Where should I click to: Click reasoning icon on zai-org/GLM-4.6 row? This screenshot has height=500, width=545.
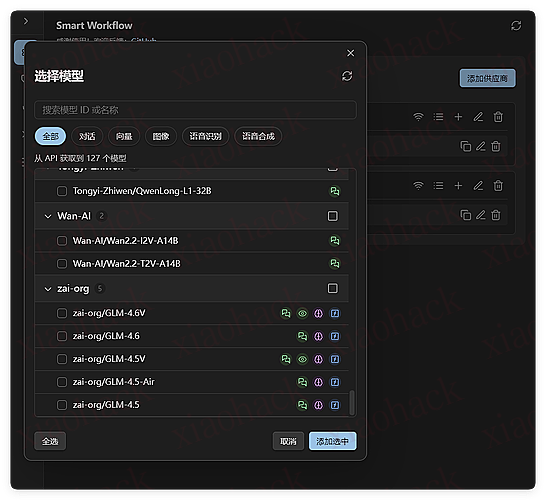point(318,336)
